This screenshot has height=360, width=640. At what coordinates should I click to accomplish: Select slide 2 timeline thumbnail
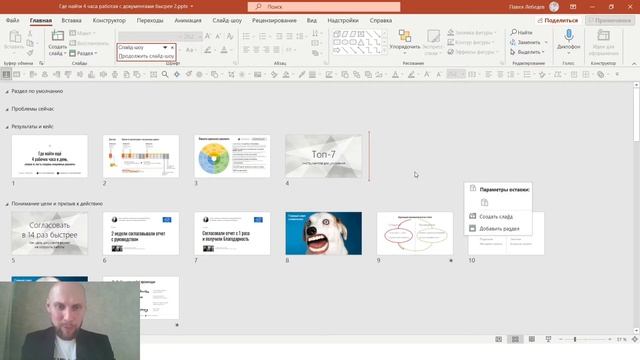click(141, 156)
